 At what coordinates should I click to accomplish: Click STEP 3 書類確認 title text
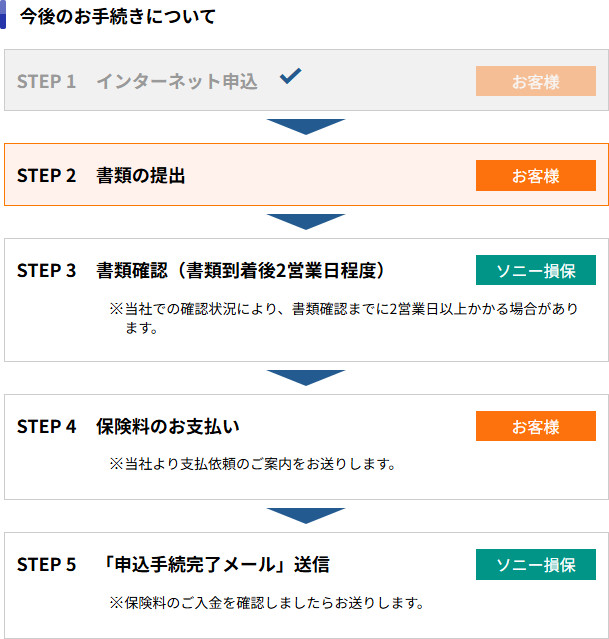[201, 271]
